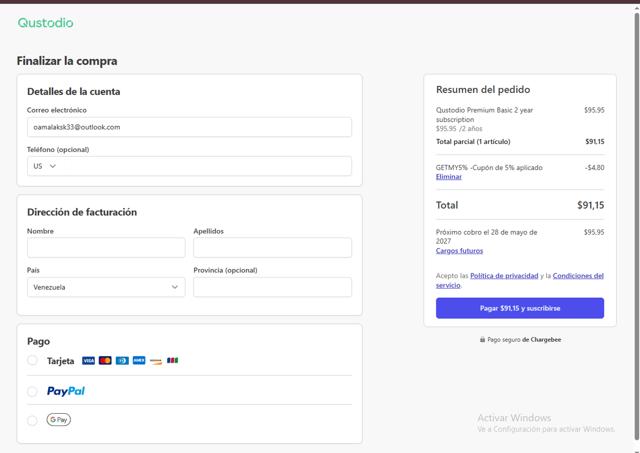
Task: Click the JCB card icon
Action: [172, 361]
